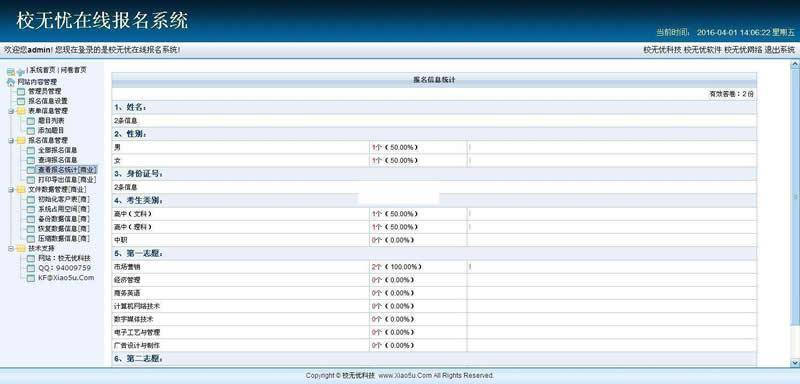
Task: Click the vertical scrollbar thumb of content pane
Action: [795, 196]
